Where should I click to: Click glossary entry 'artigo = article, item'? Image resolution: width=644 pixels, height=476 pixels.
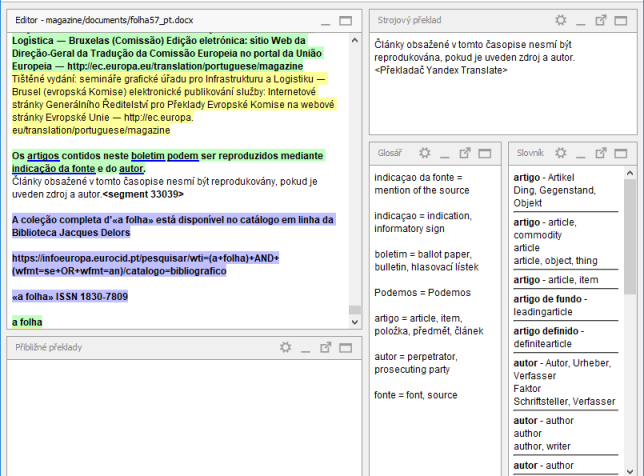point(429,324)
